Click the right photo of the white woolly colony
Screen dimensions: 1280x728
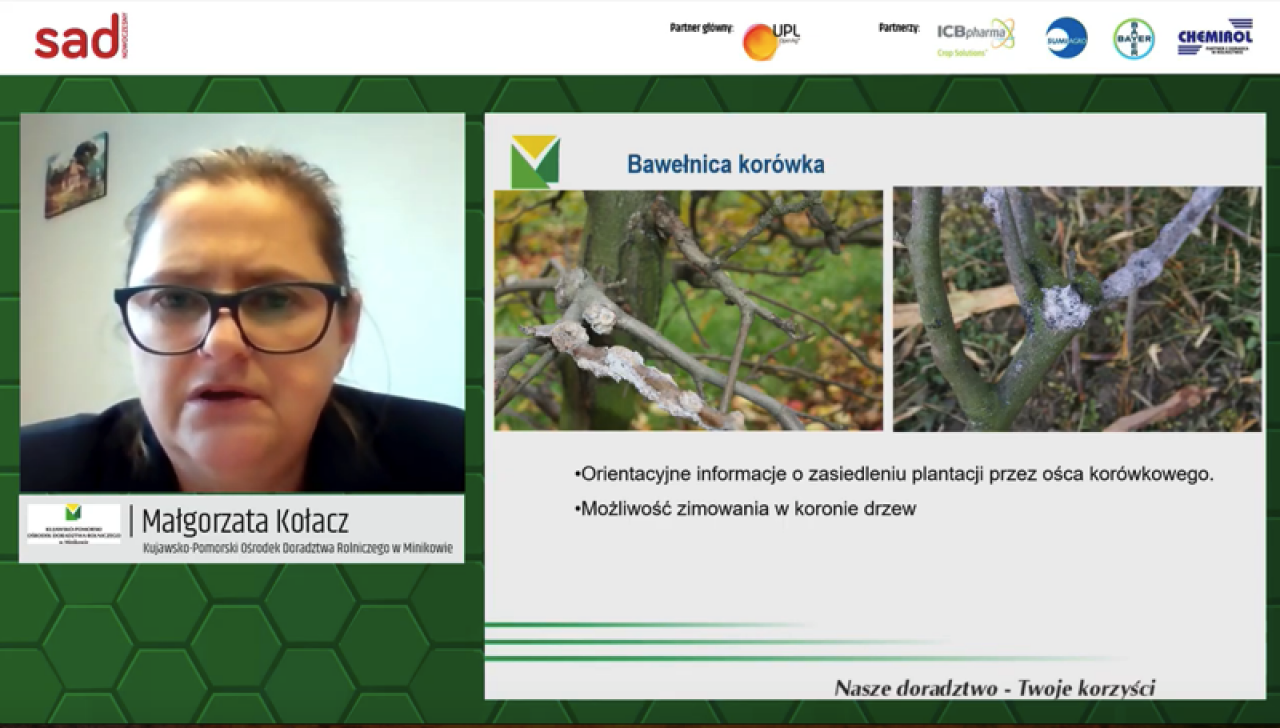pyautogui.click(x=1077, y=310)
